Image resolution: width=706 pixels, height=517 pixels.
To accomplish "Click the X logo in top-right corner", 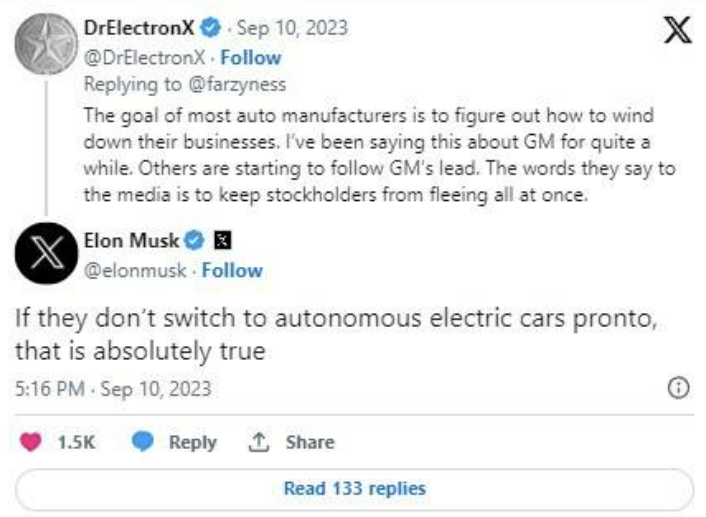I will point(678,30).
